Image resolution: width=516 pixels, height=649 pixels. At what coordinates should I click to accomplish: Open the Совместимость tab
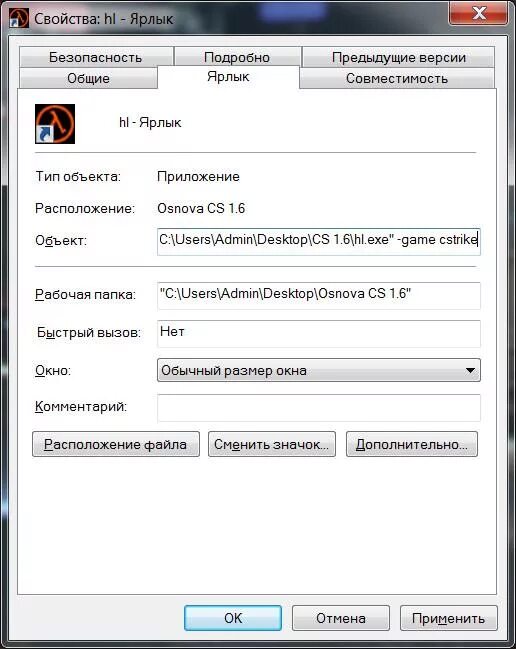click(x=397, y=78)
